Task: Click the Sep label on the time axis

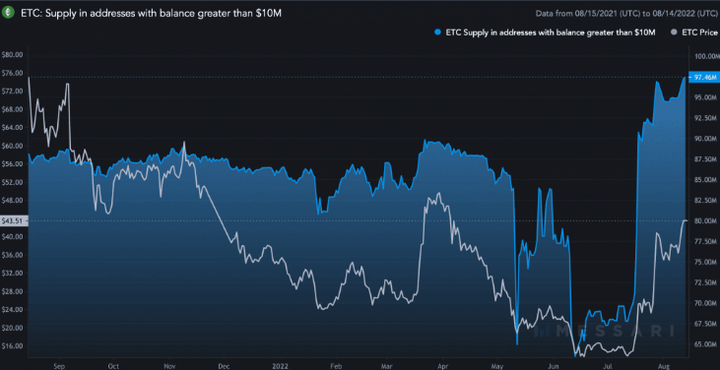Action: click(59, 366)
